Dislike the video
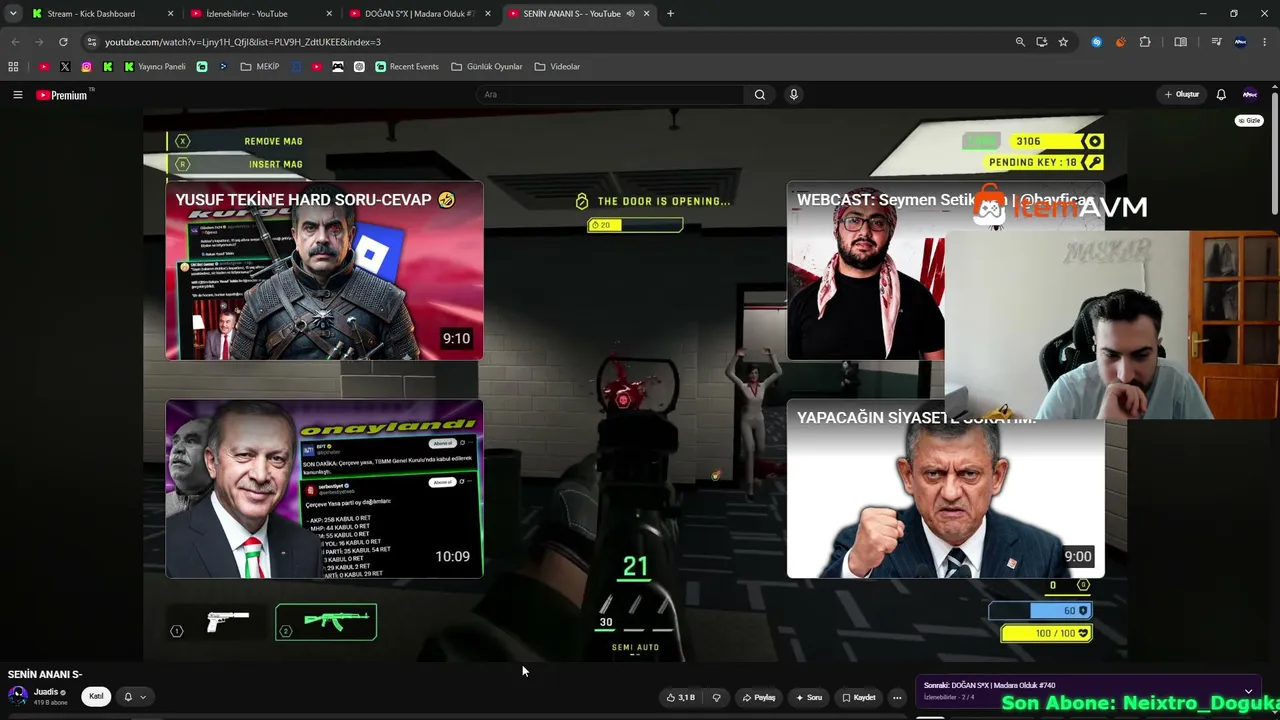 coord(716,697)
